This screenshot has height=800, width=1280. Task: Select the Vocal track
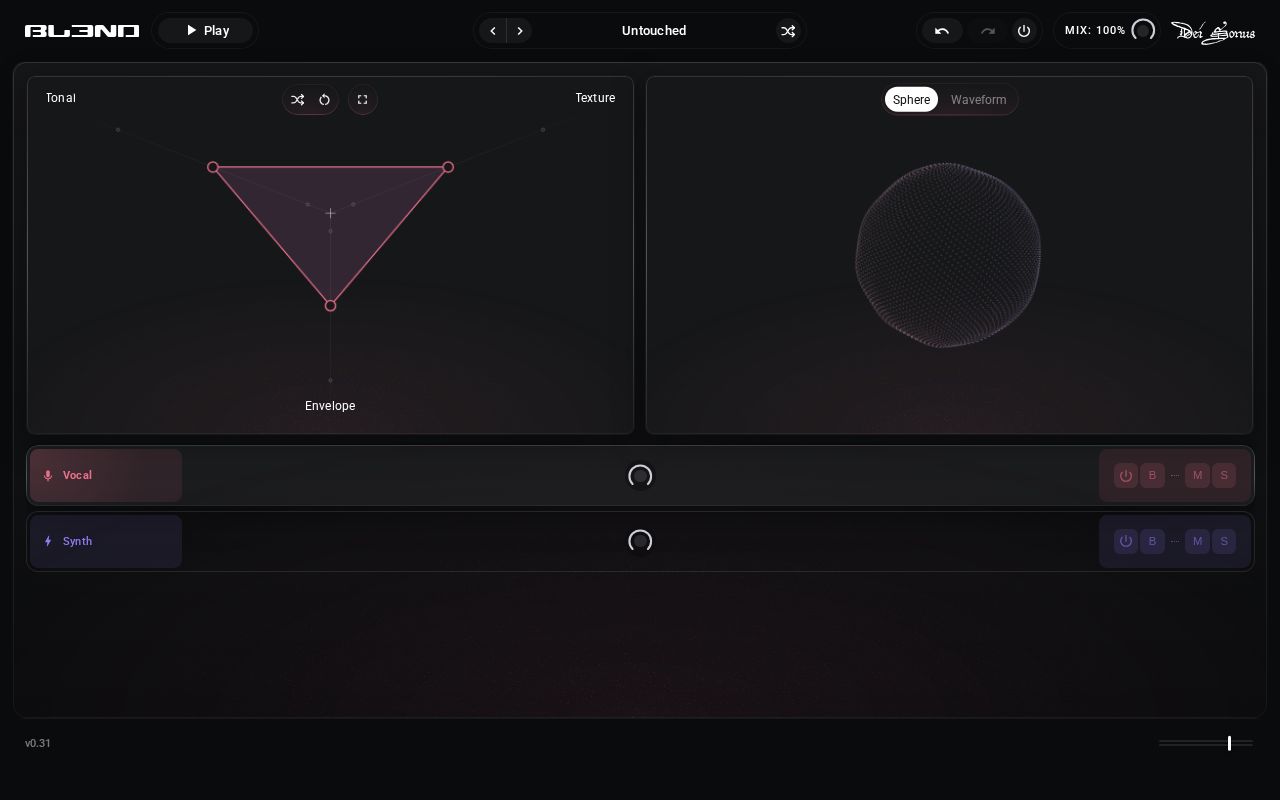pyautogui.click(x=106, y=476)
